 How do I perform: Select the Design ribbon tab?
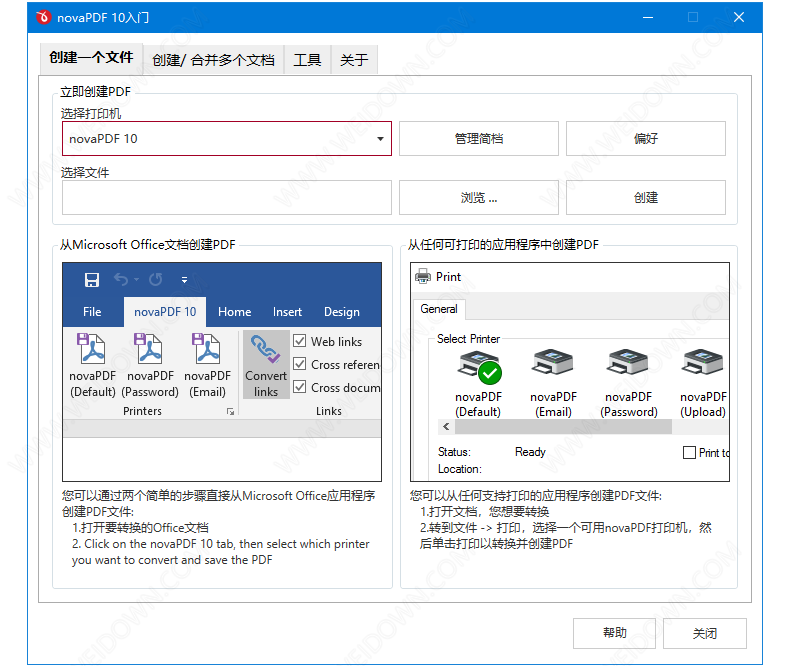pyautogui.click(x=342, y=312)
